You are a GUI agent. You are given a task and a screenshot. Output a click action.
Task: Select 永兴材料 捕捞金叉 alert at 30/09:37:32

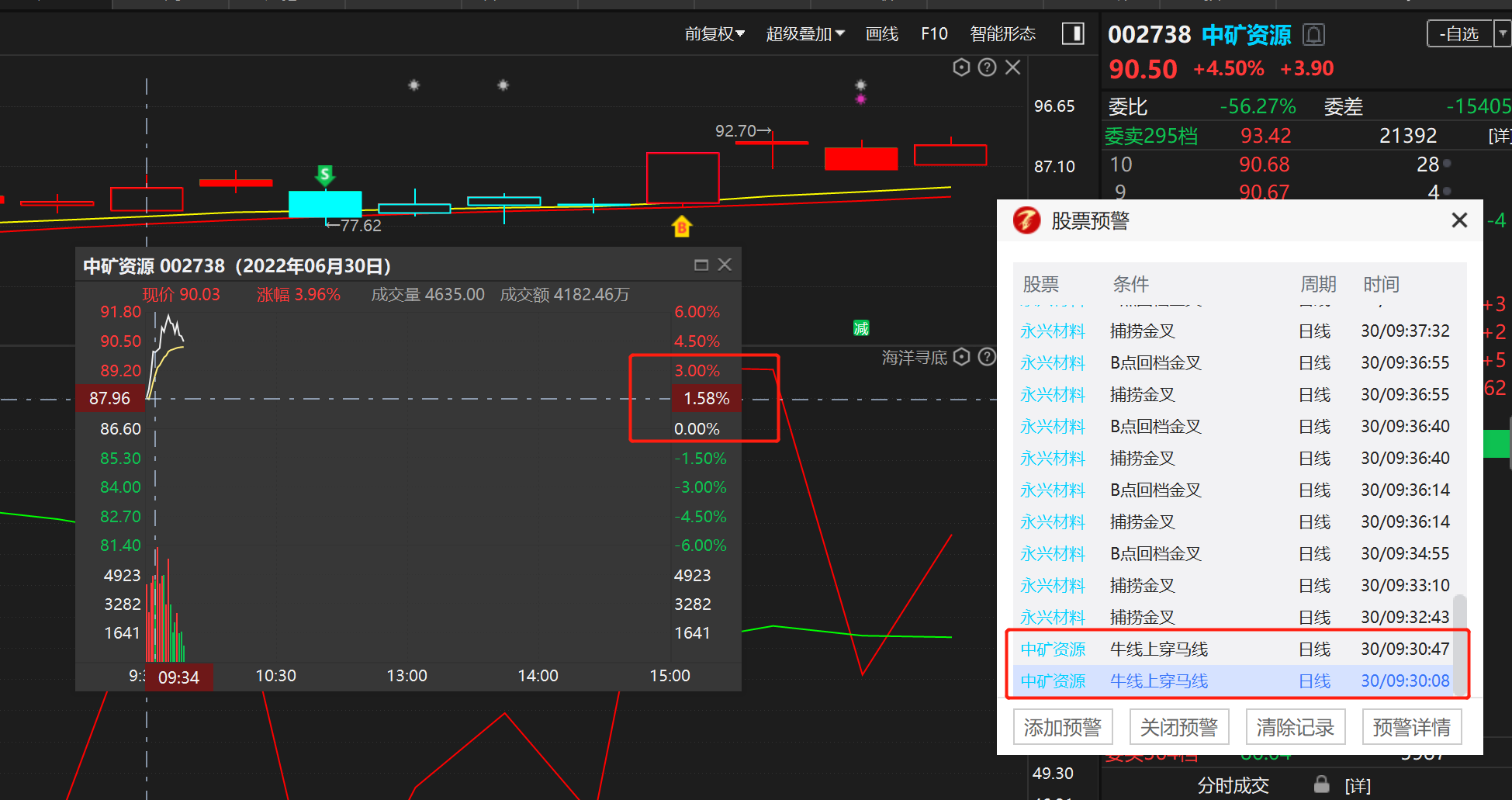pyautogui.click(x=1233, y=331)
